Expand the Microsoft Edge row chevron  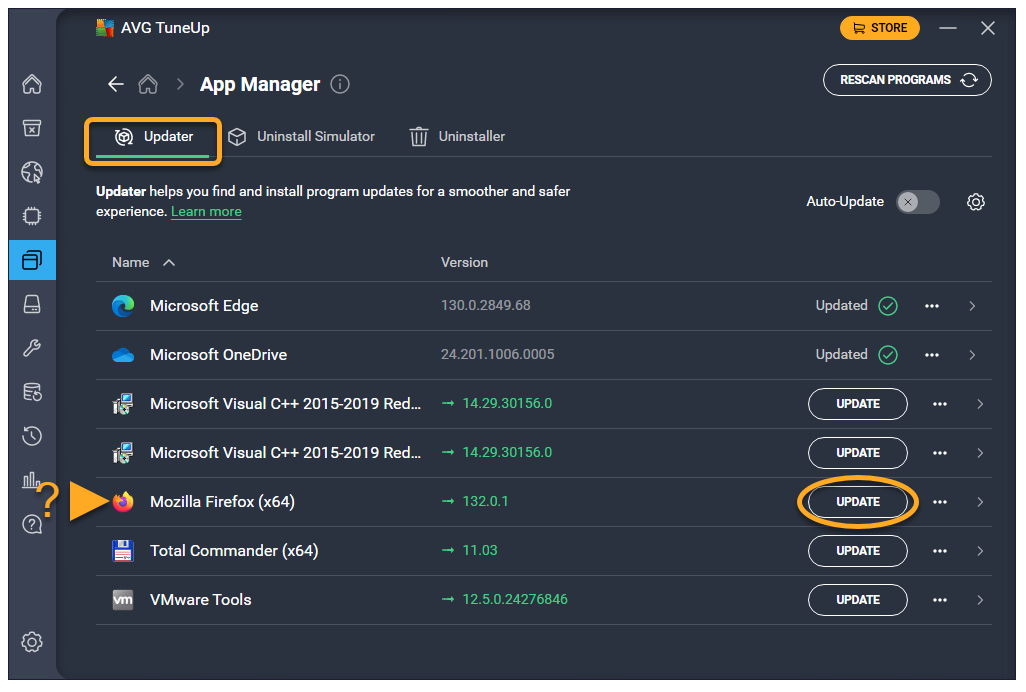pos(972,306)
